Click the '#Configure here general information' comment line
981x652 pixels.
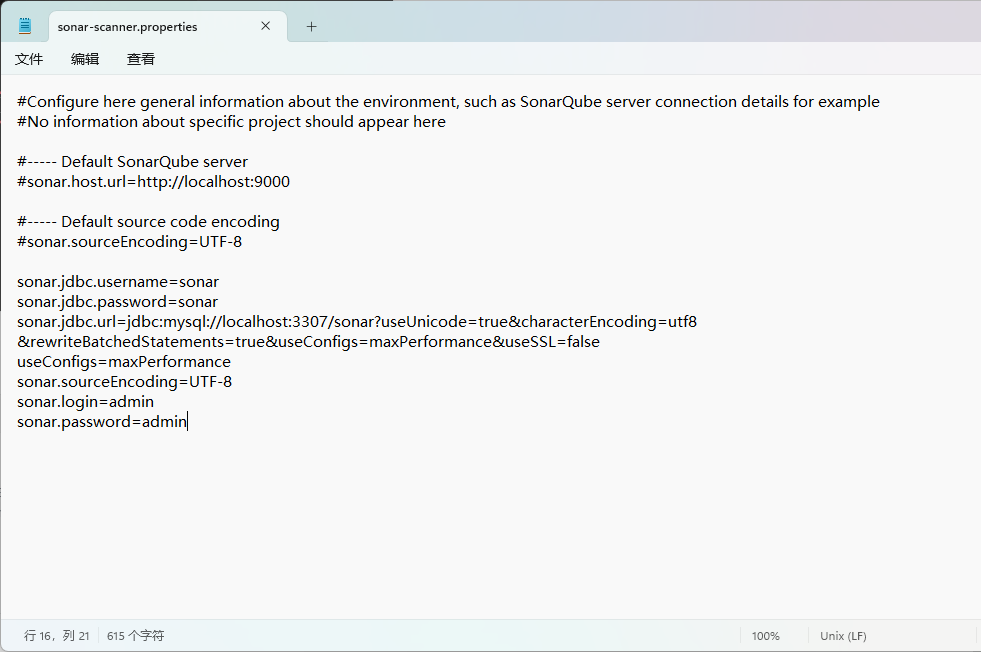click(448, 101)
